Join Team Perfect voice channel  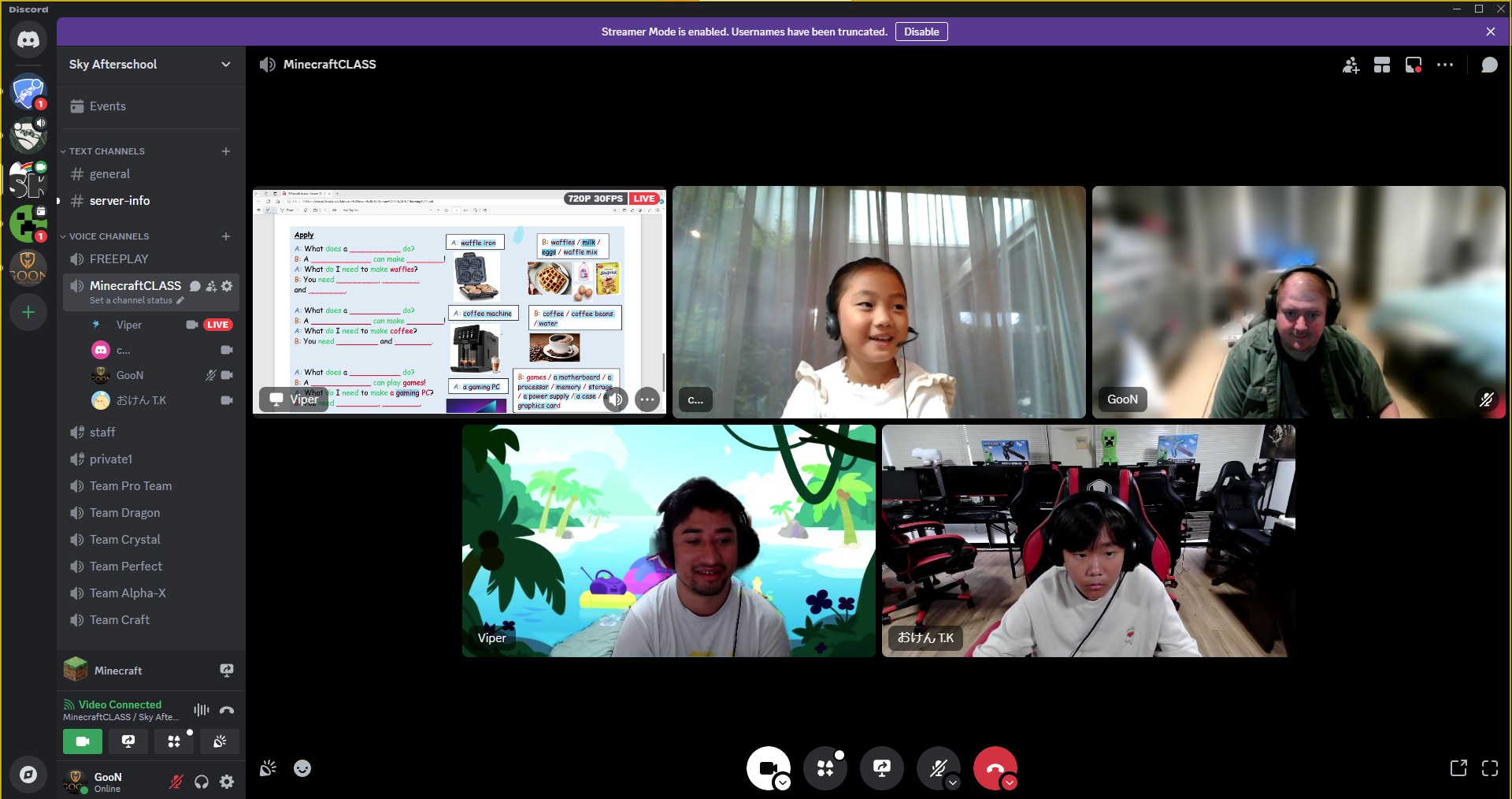click(x=150, y=567)
